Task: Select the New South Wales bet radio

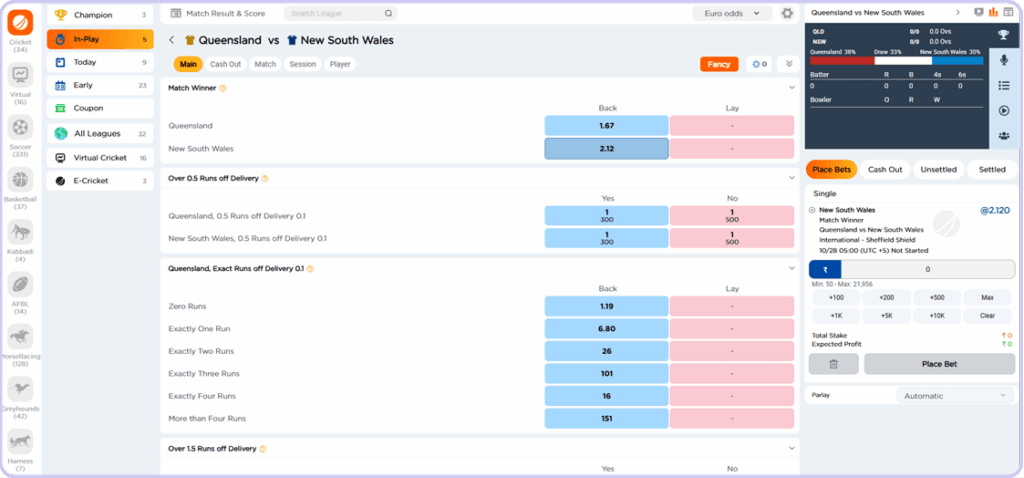Action: click(x=812, y=211)
